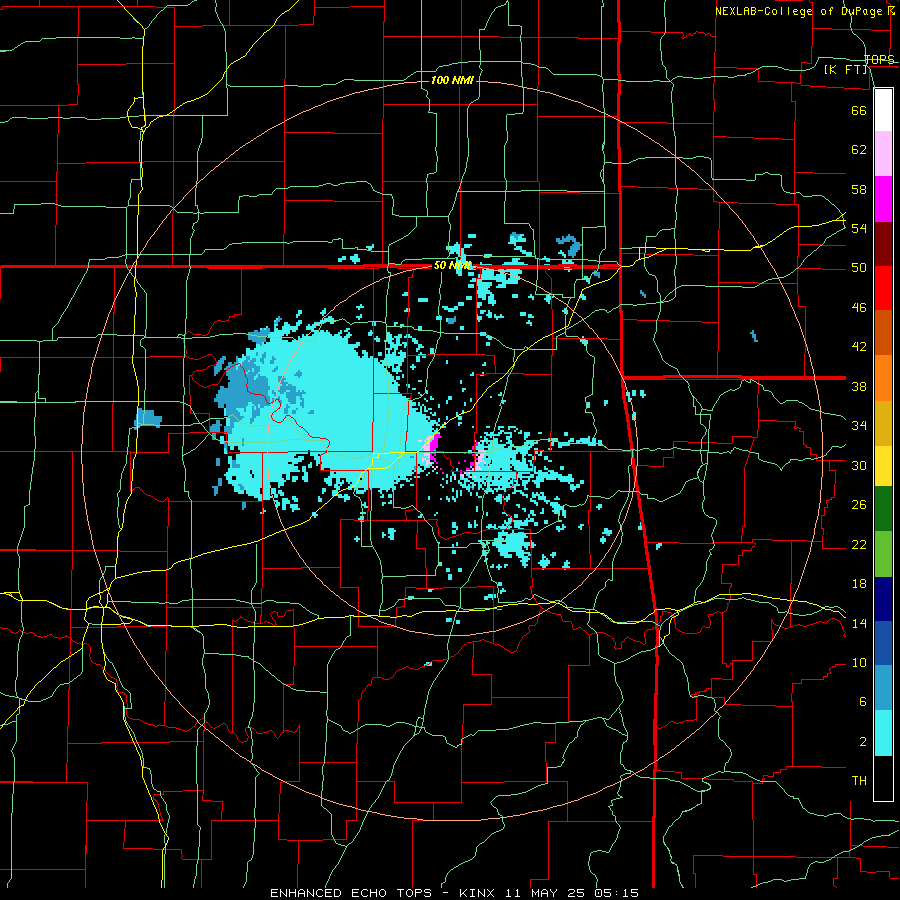This screenshot has width=900, height=900.
Task: Select the 38 legend value
Action: coord(859,386)
